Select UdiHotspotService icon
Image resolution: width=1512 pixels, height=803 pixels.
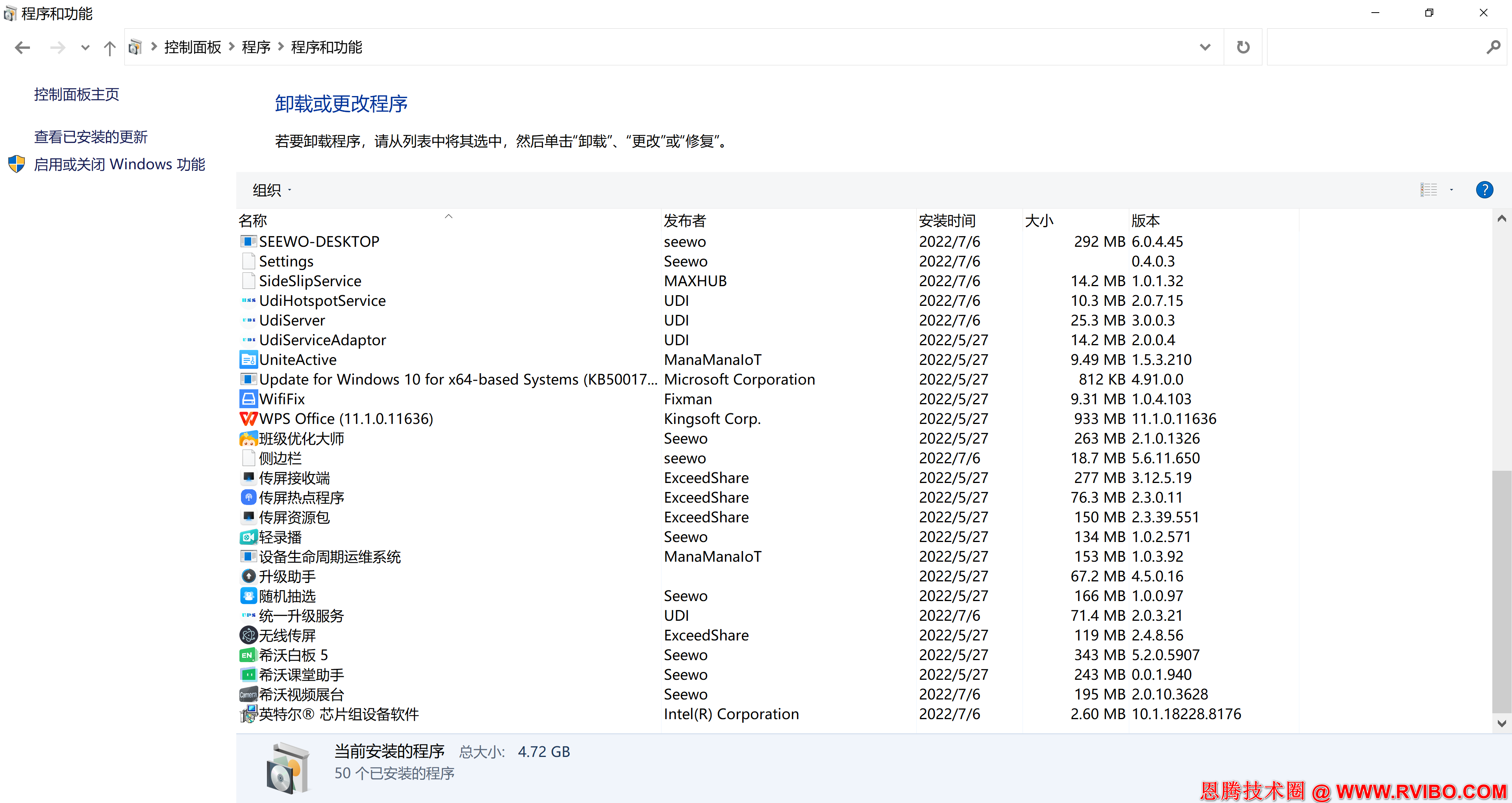[248, 301]
